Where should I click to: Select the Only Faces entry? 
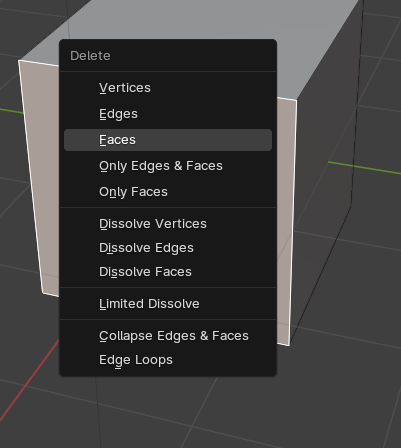coord(168,192)
